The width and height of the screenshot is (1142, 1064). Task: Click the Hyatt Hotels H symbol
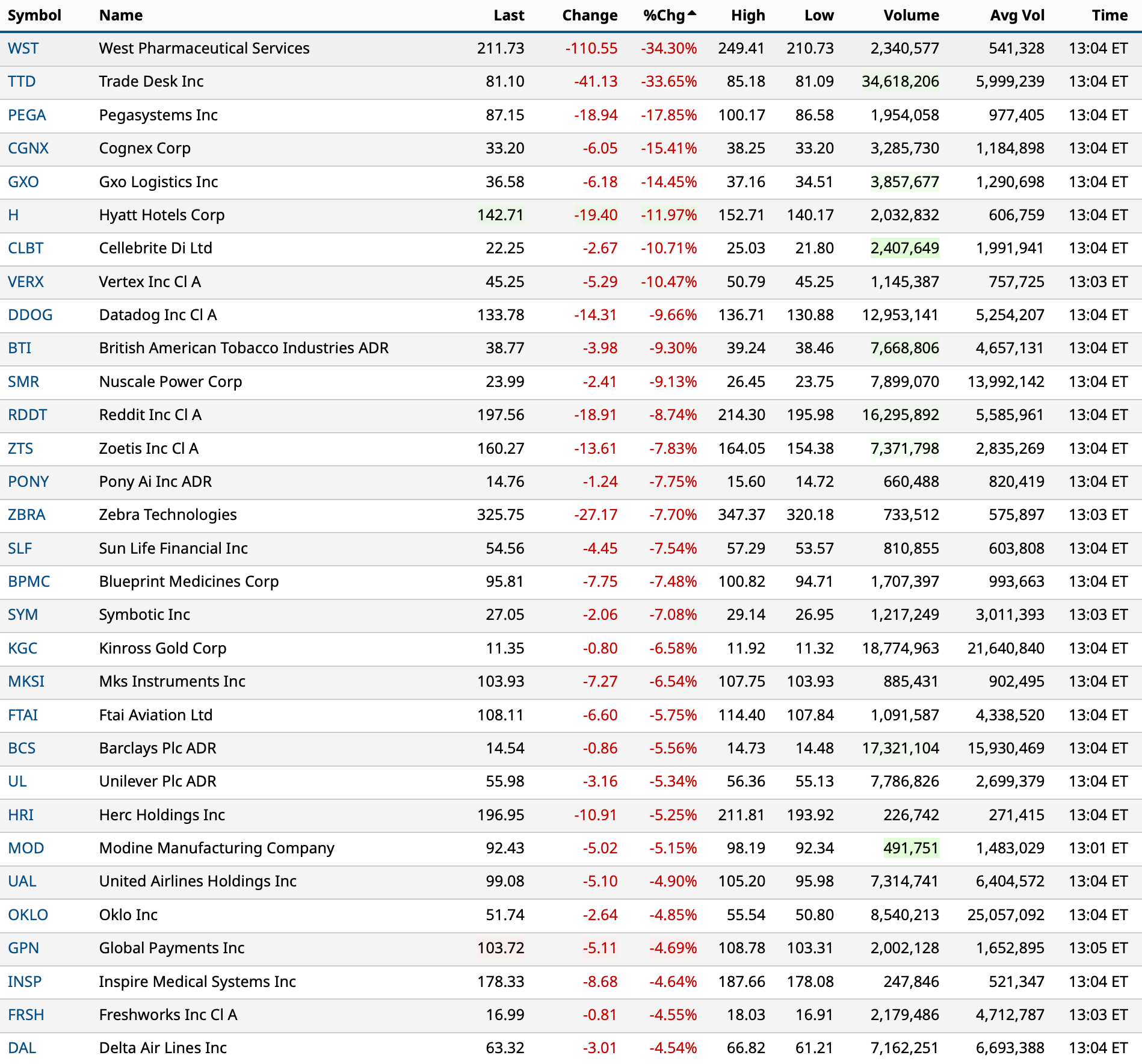coord(13,215)
